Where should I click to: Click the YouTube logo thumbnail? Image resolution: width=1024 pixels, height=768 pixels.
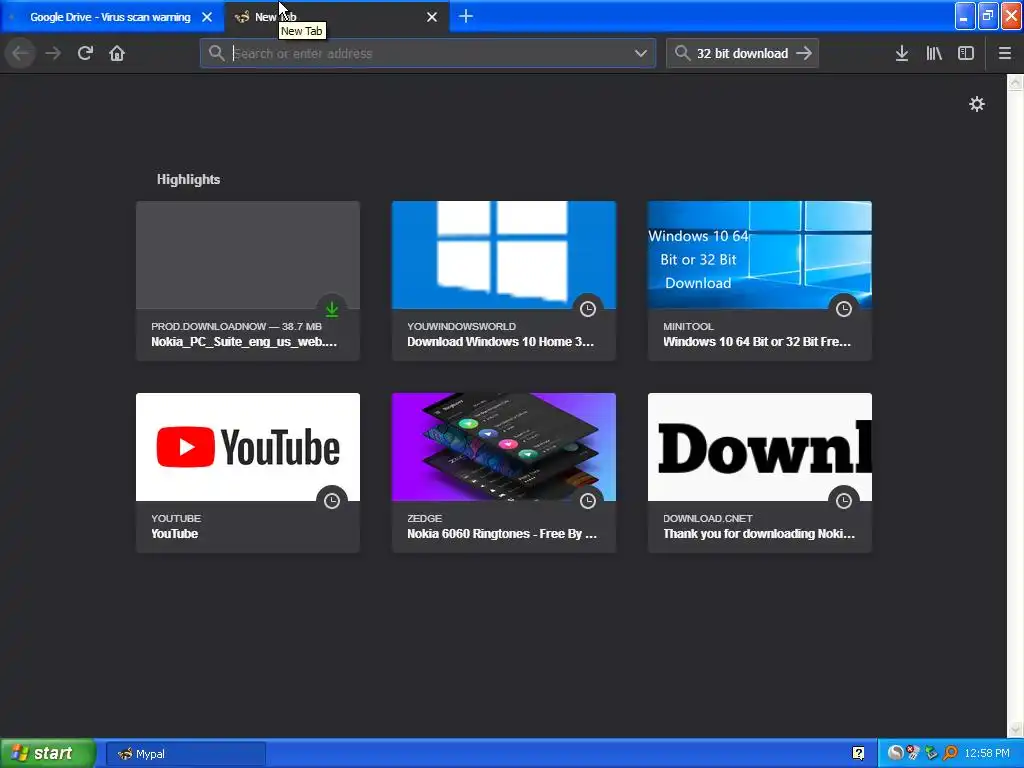click(x=248, y=447)
